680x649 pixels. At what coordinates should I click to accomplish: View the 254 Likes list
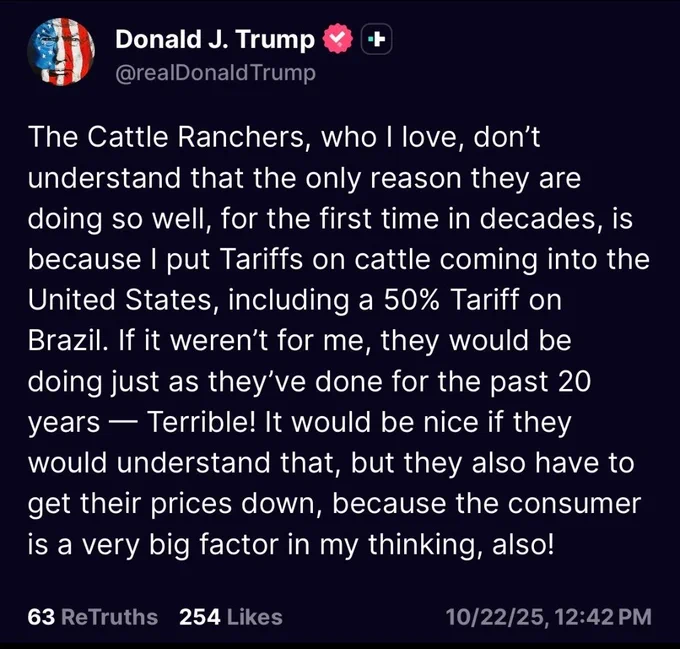click(x=231, y=617)
